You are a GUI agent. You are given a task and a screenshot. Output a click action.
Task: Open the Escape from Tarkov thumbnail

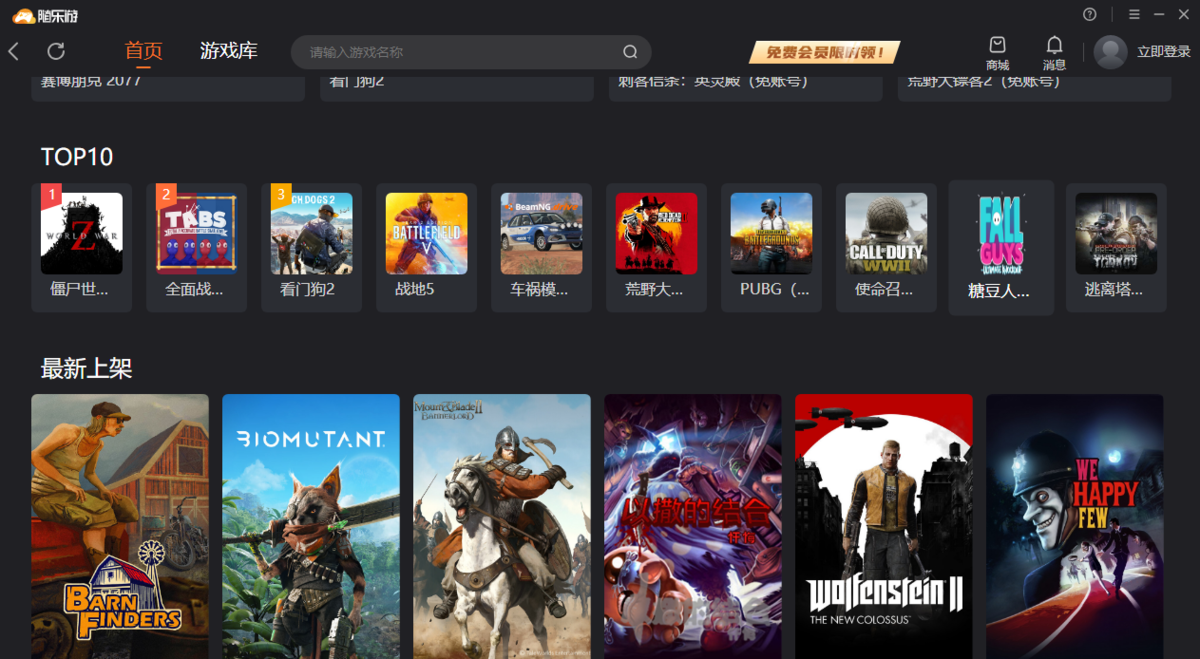1116,234
